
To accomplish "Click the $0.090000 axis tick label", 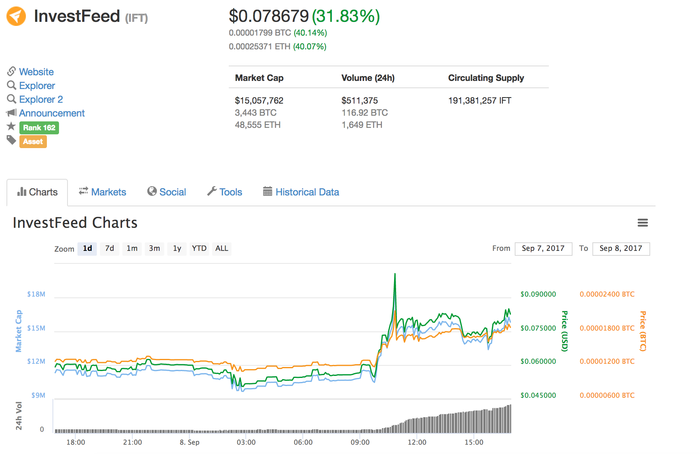I will click(x=538, y=294).
